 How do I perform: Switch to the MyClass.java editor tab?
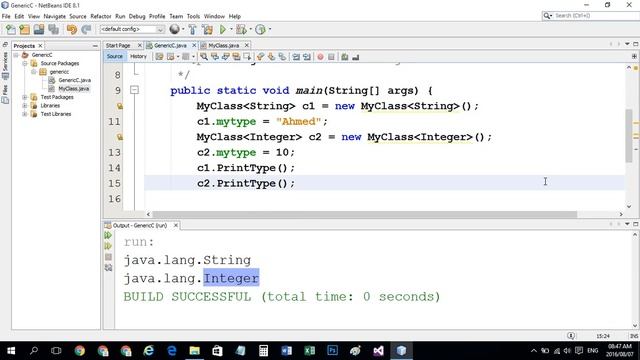tap(223, 45)
